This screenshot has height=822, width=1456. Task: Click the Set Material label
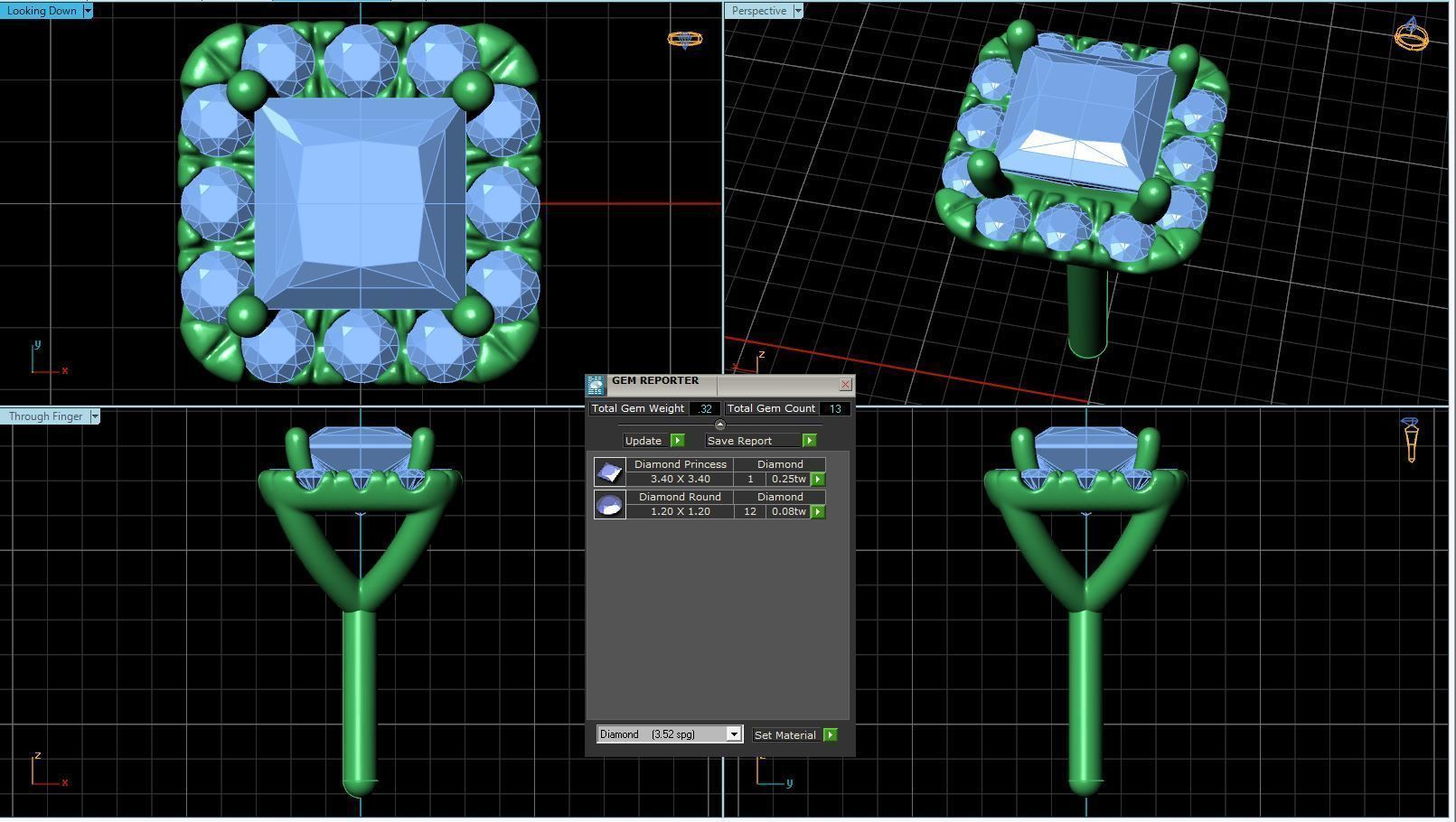784,735
